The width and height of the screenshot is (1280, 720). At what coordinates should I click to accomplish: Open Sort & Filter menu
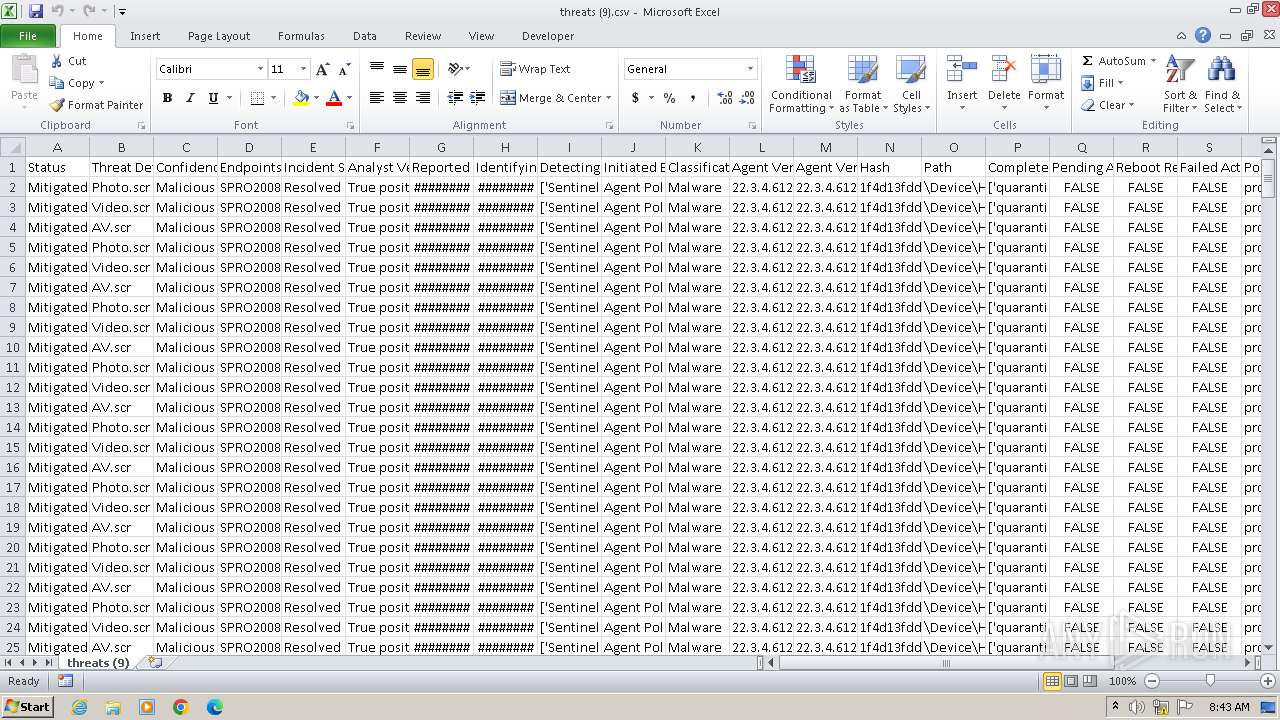click(x=1180, y=84)
